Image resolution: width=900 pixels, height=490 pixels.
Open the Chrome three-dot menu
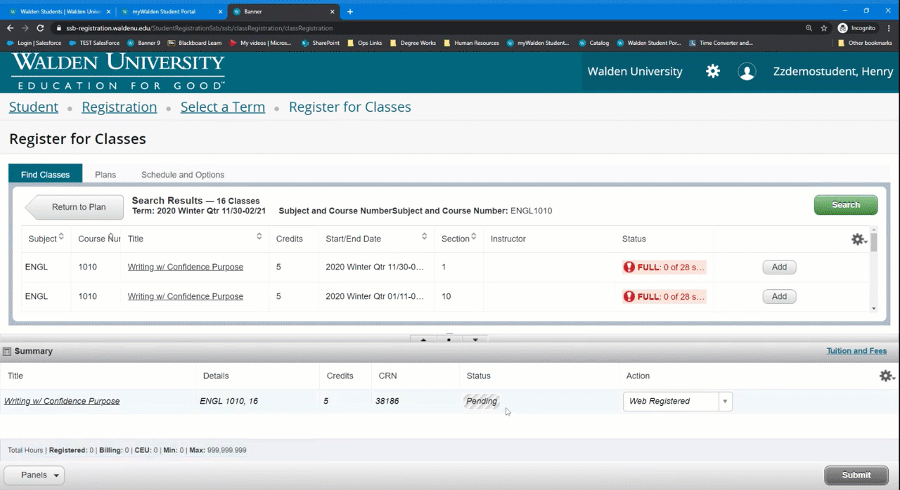[x=889, y=28]
